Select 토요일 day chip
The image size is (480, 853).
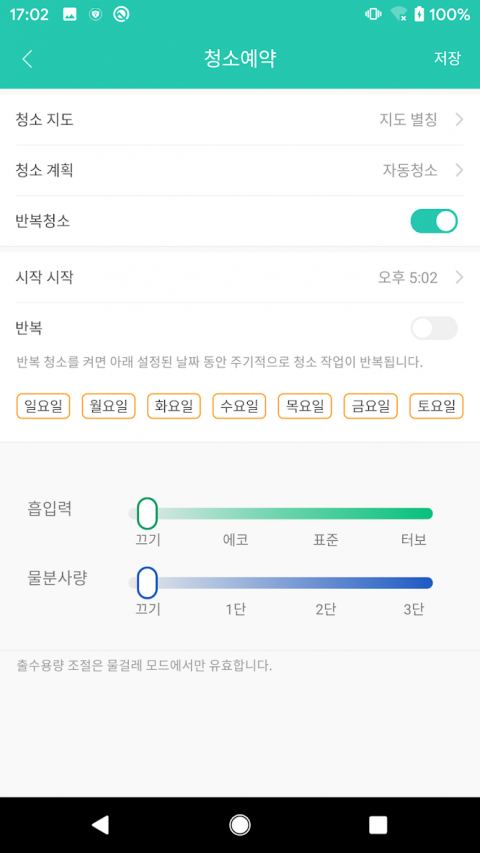pos(436,406)
